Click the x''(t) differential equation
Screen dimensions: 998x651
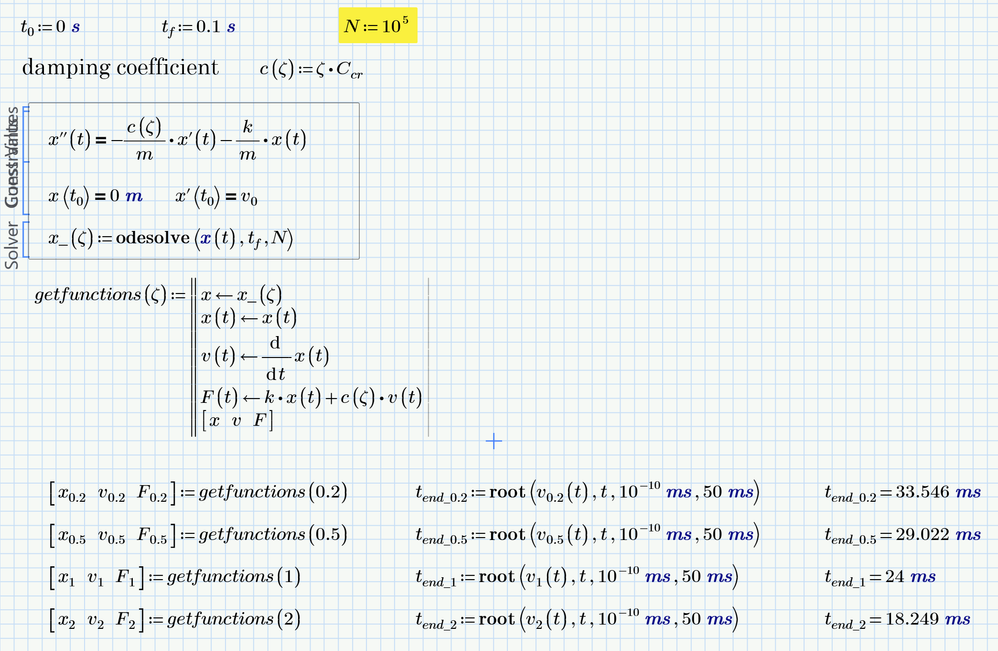[x=177, y=141]
